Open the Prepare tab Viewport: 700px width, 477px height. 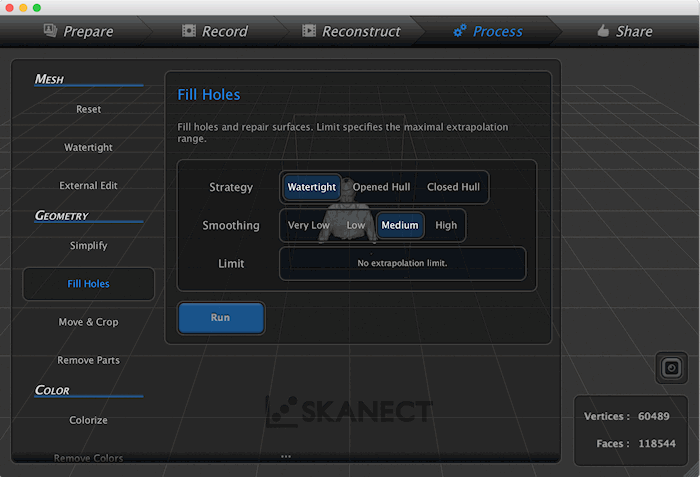click(x=79, y=31)
